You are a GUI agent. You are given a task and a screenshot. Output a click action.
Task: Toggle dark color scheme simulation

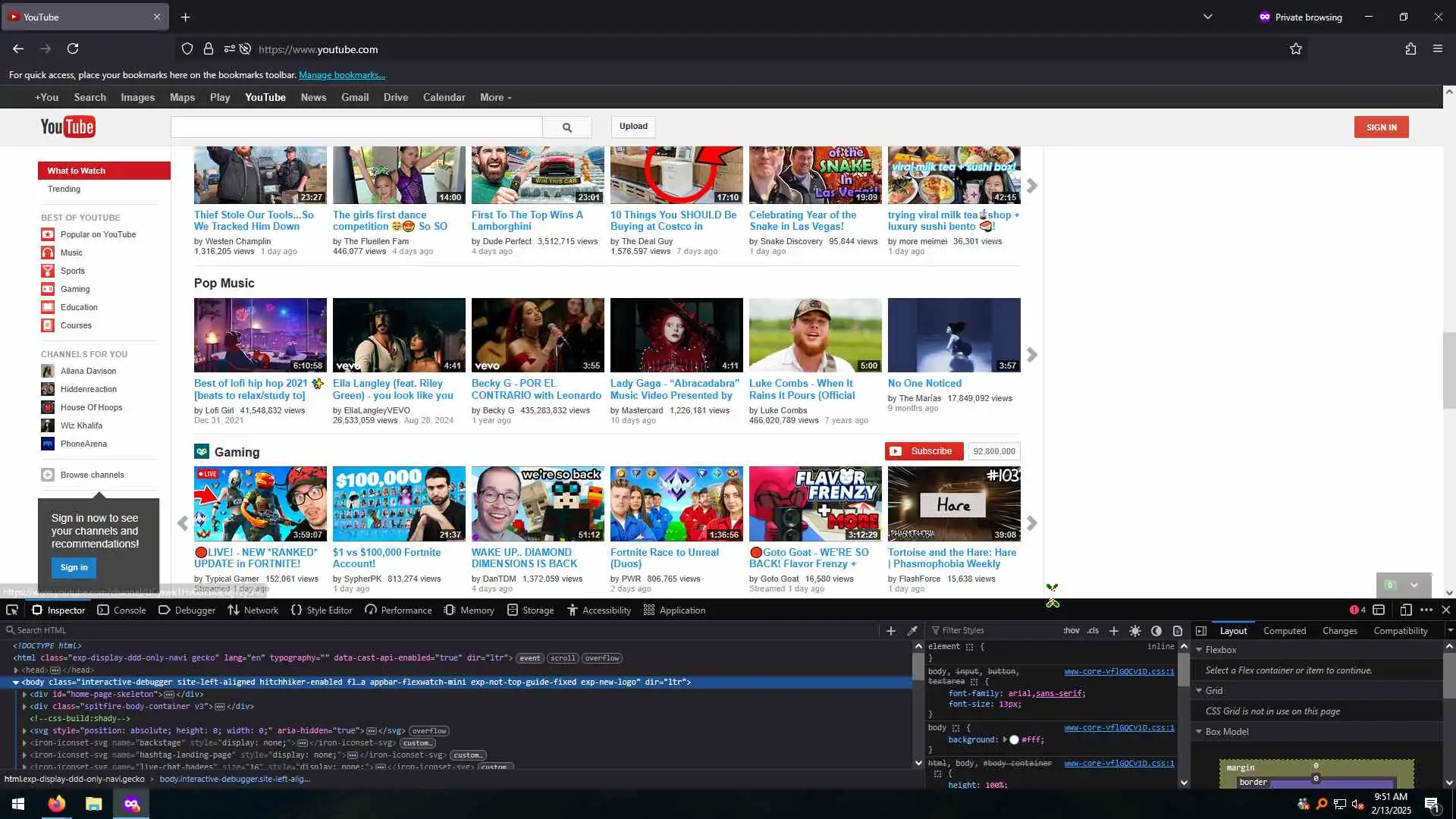point(1156,631)
